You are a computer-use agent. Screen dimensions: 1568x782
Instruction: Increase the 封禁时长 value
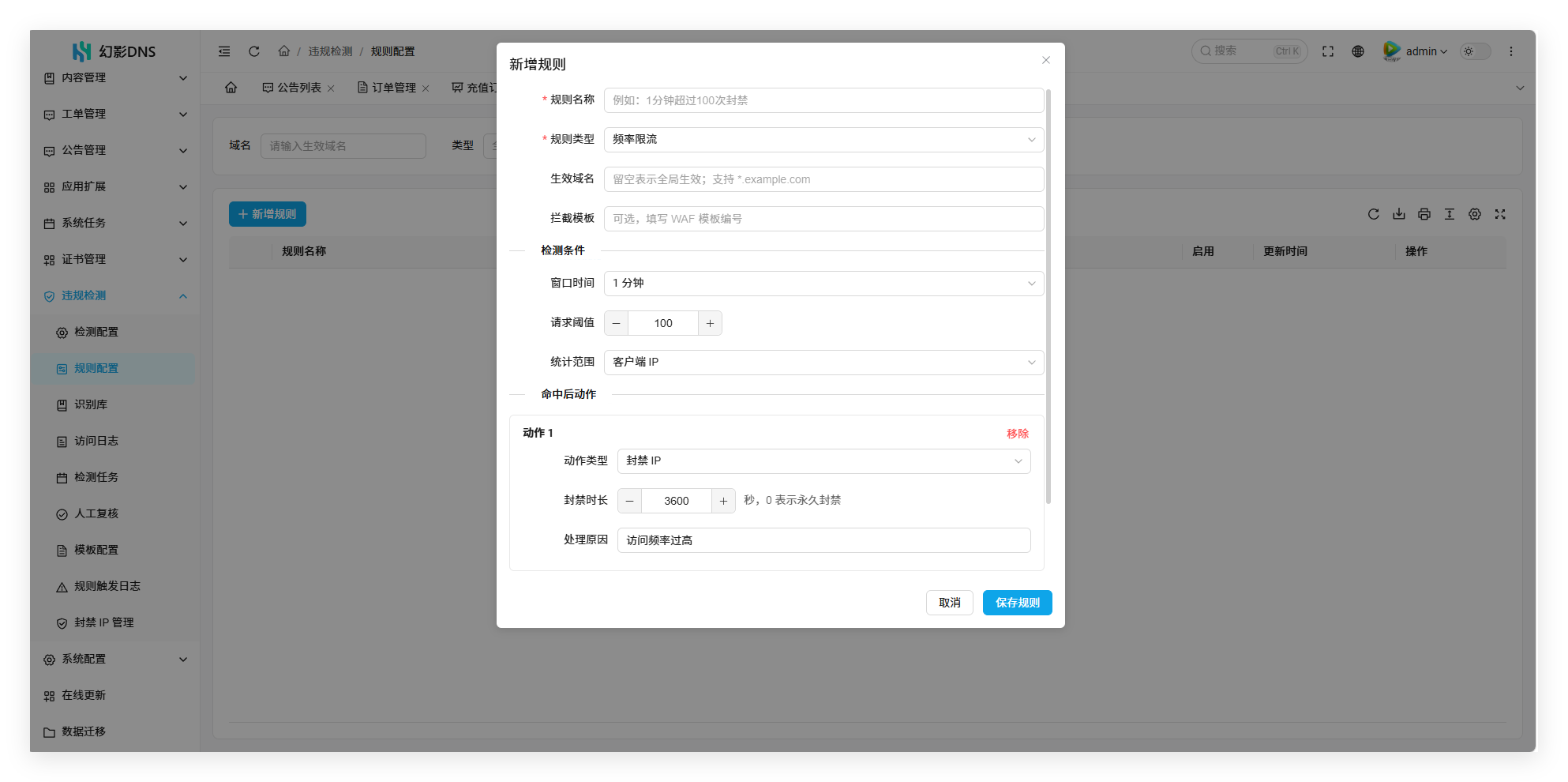723,501
